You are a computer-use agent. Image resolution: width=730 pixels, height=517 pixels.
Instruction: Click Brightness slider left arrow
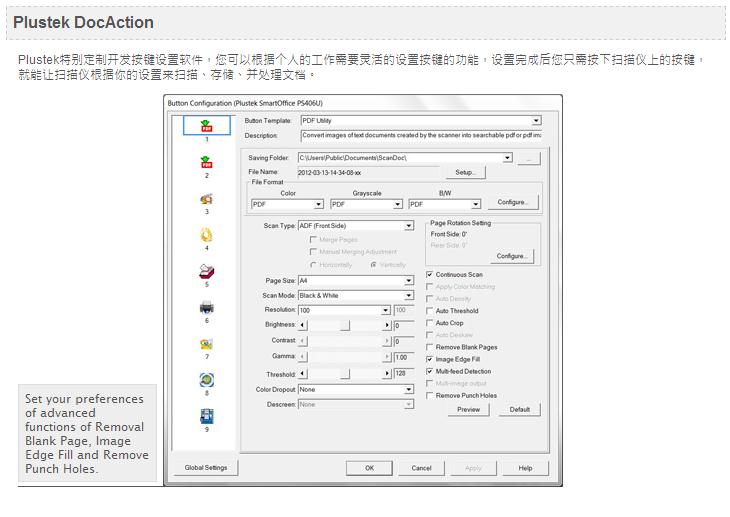(x=303, y=325)
